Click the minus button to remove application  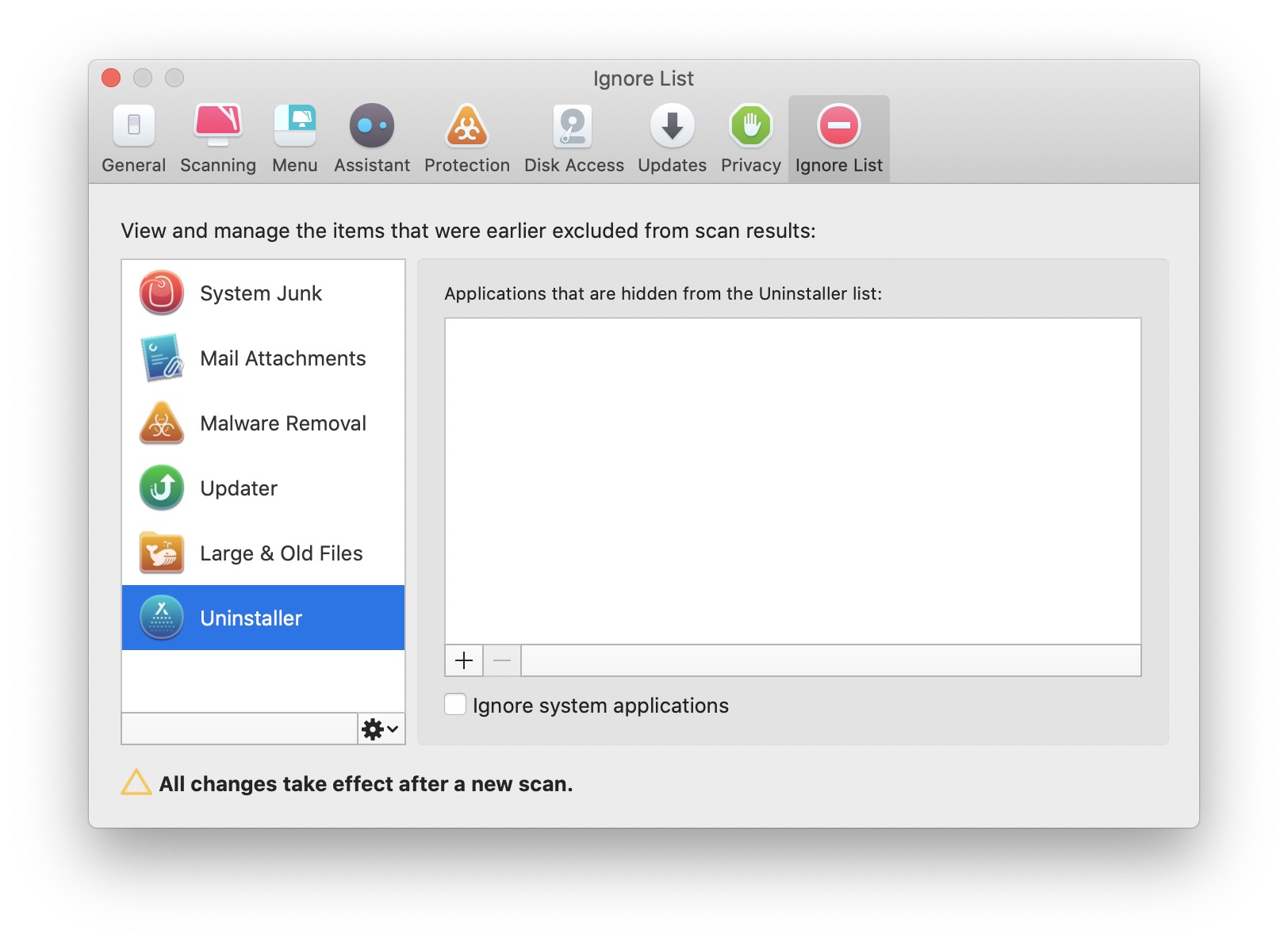coord(502,660)
